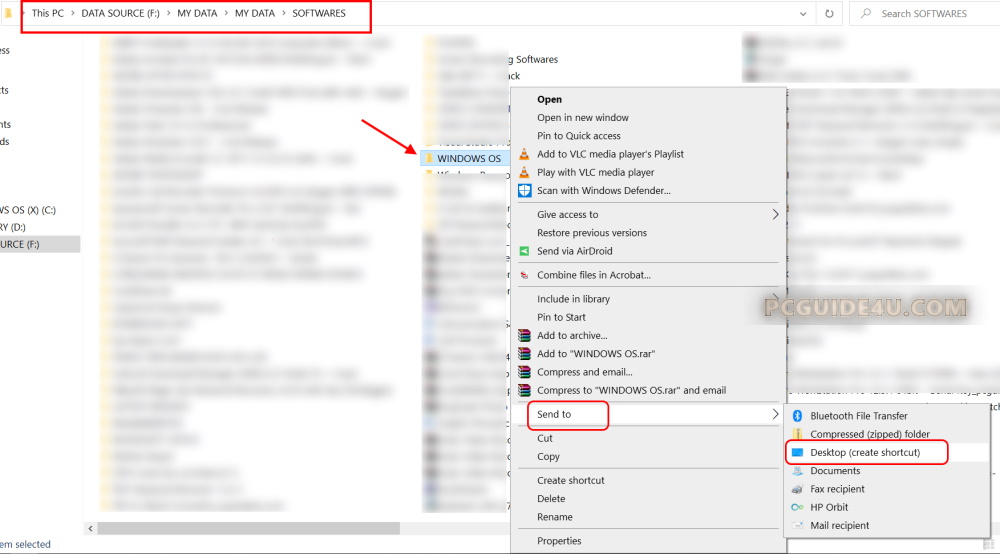Choose Properties from the context menu
Screen dimensions: 1000x554
click(x=559, y=541)
